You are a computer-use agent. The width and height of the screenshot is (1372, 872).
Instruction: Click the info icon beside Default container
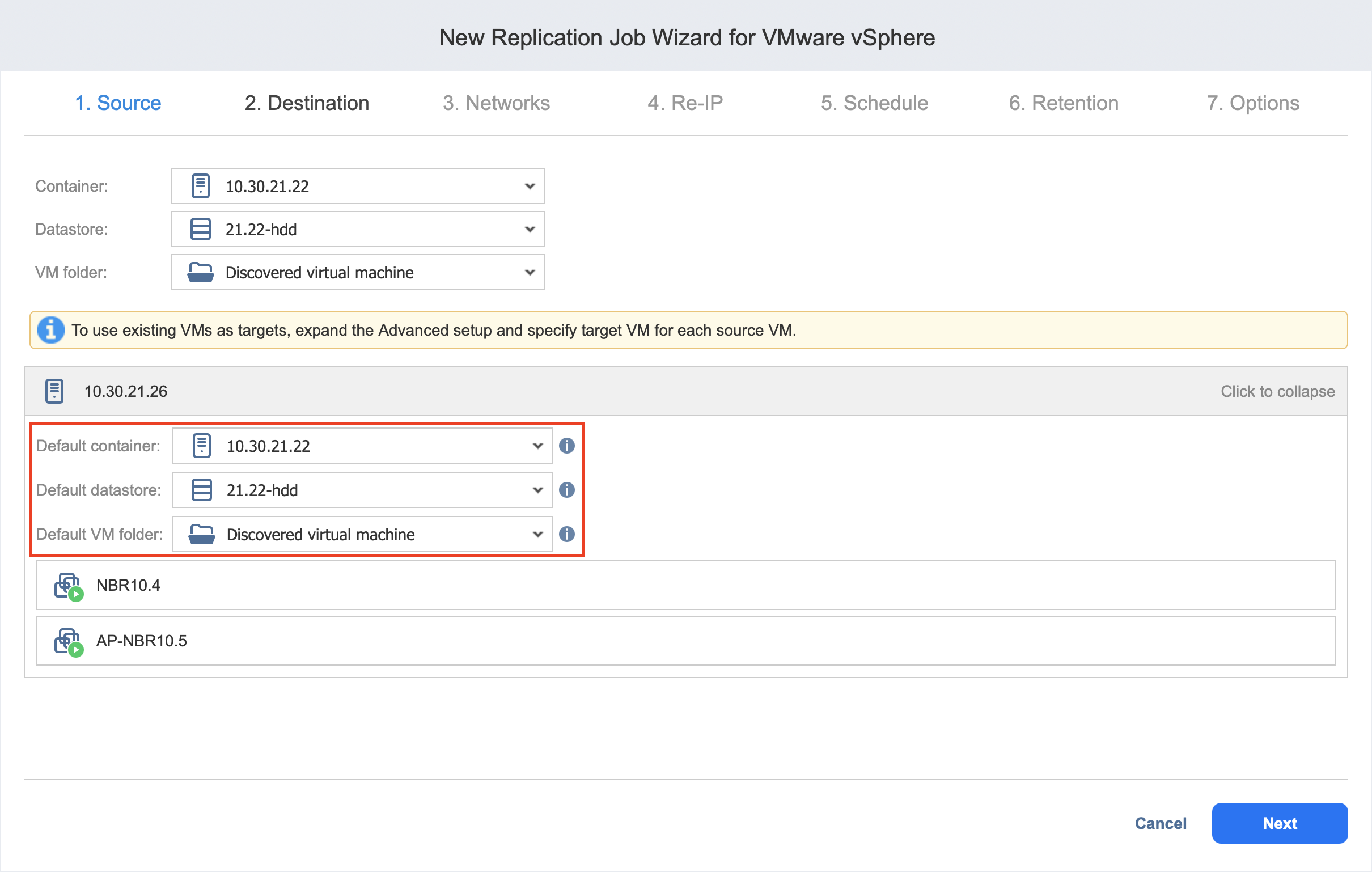coord(567,446)
